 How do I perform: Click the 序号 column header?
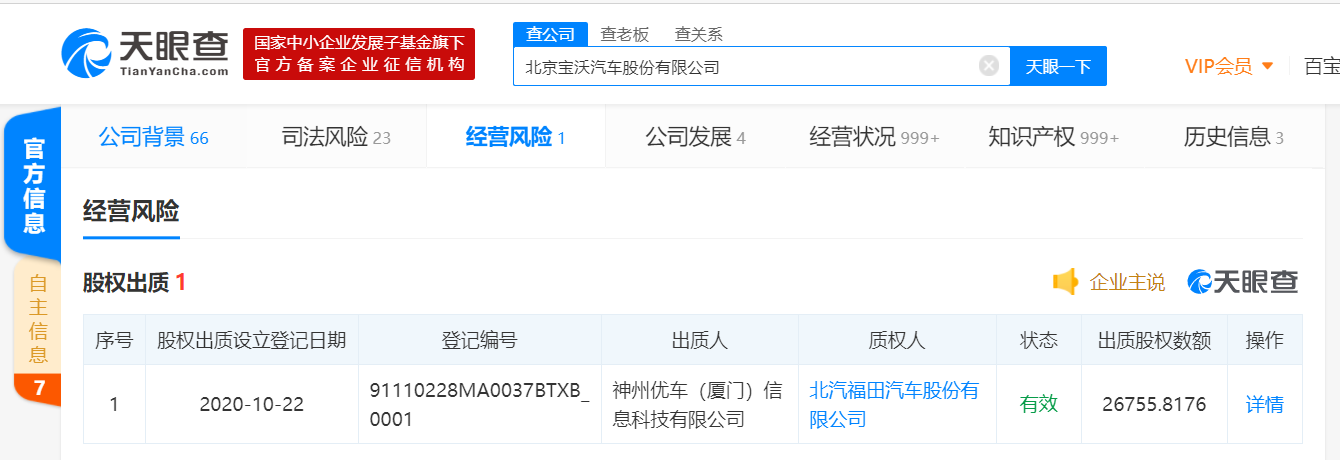pyautogui.click(x=114, y=340)
